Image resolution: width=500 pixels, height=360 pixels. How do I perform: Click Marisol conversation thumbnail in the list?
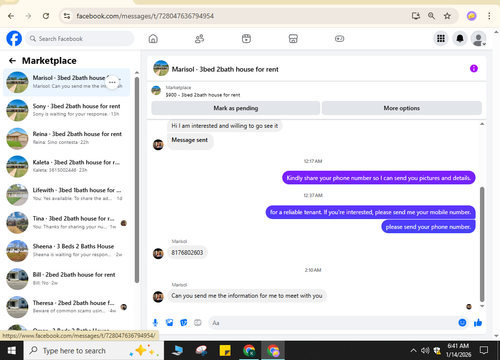click(x=17, y=82)
